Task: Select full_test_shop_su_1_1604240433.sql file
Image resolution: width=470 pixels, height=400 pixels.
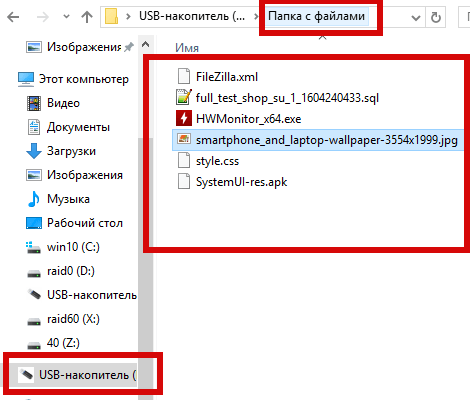Action: (287, 98)
